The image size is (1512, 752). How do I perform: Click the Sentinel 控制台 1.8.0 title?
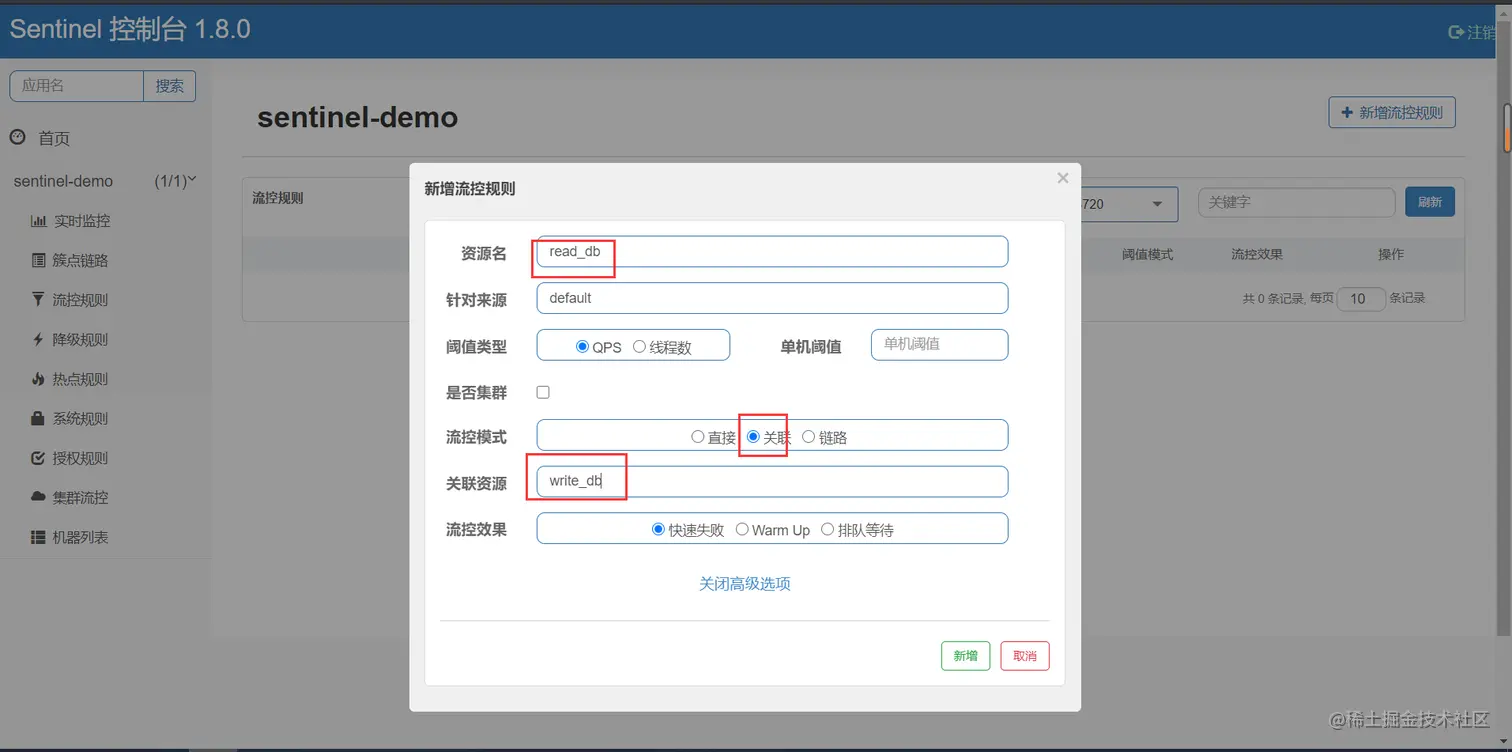point(130,30)
